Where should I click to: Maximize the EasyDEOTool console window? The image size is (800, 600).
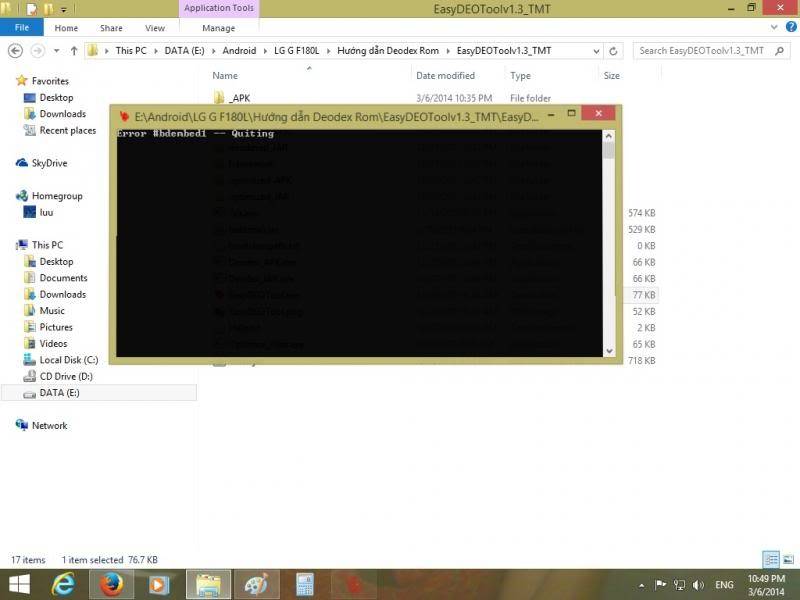pyautogui.click(x=571, y=113)
